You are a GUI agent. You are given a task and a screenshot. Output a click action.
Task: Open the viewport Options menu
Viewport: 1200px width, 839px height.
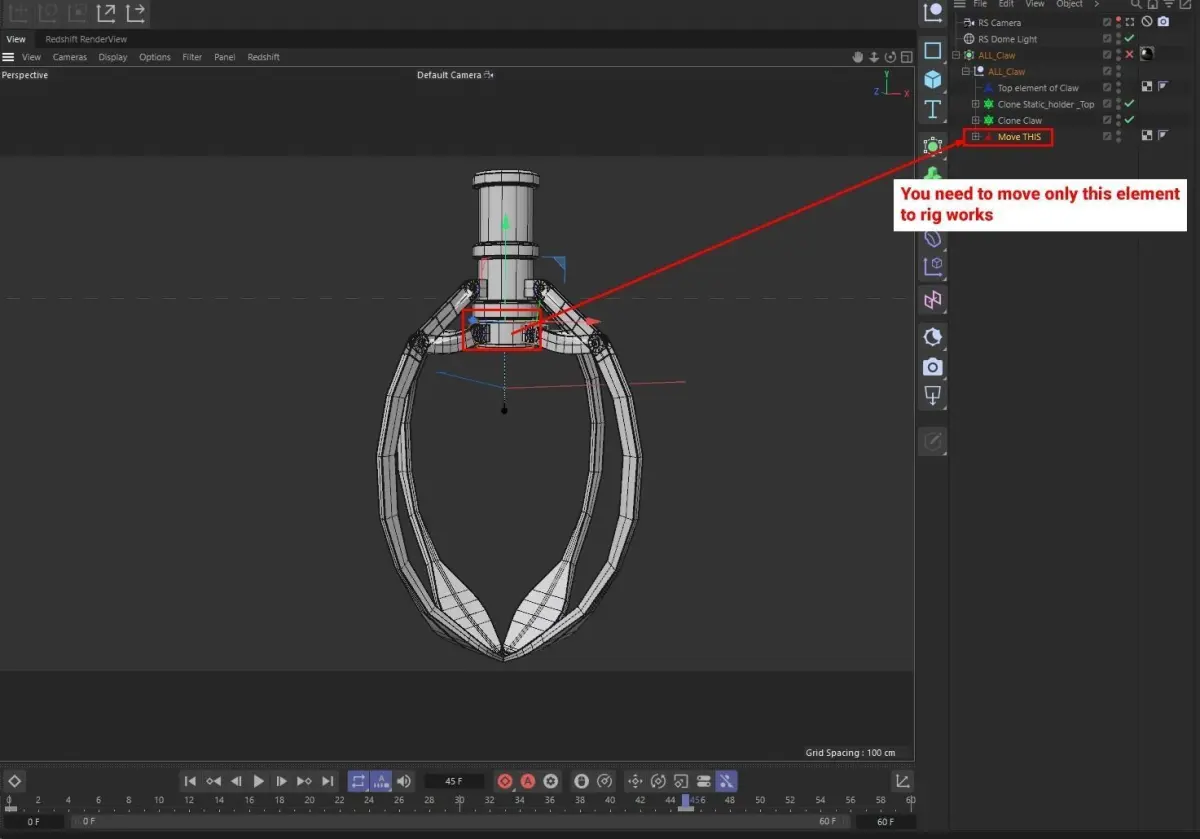(155, 57)
